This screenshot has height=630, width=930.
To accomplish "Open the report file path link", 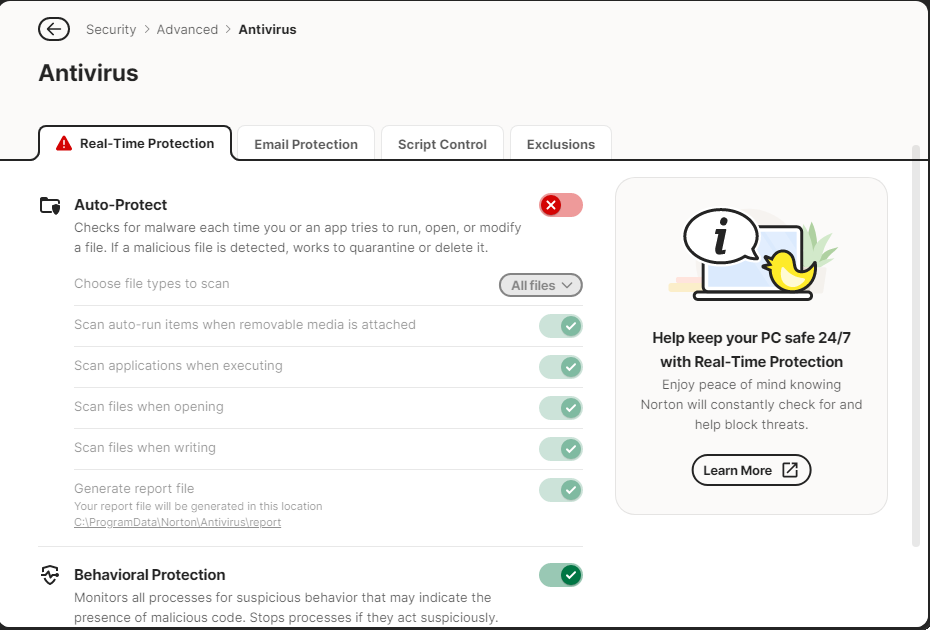I will pyautogui.click(x=177, y=522).
